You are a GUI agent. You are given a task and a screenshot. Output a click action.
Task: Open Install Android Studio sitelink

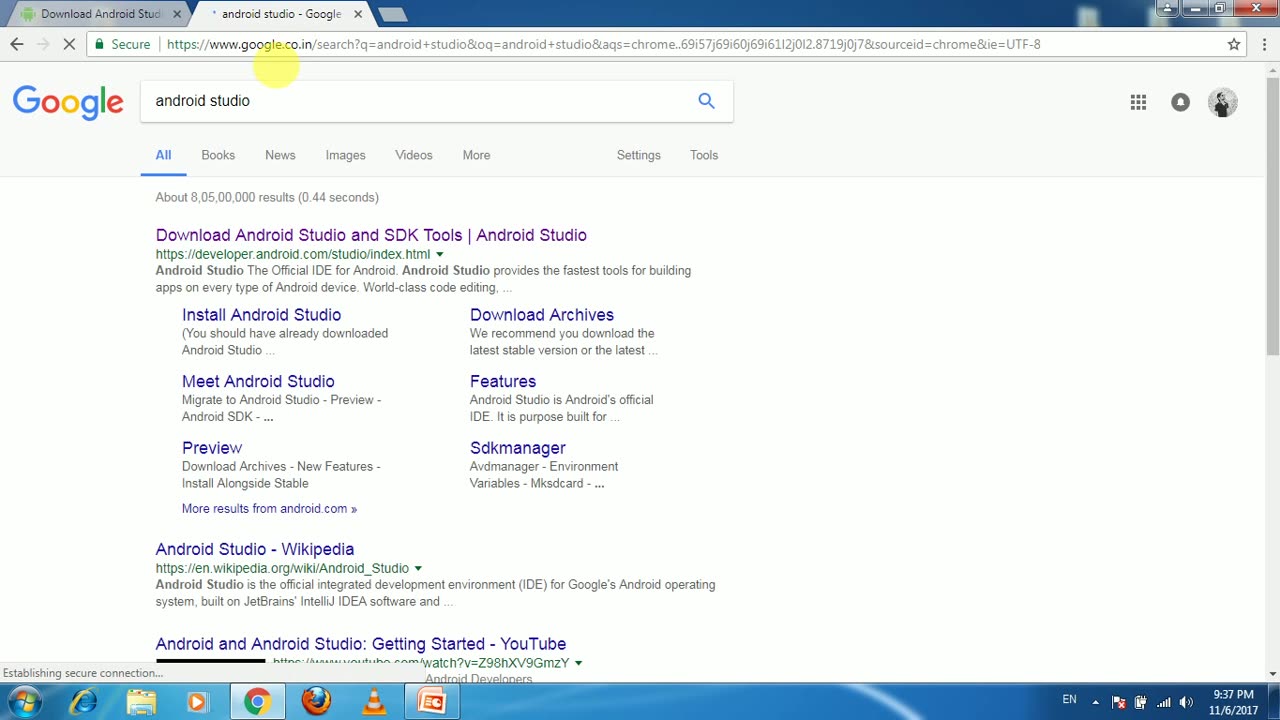pyautogui.click(x=261, y=315)
